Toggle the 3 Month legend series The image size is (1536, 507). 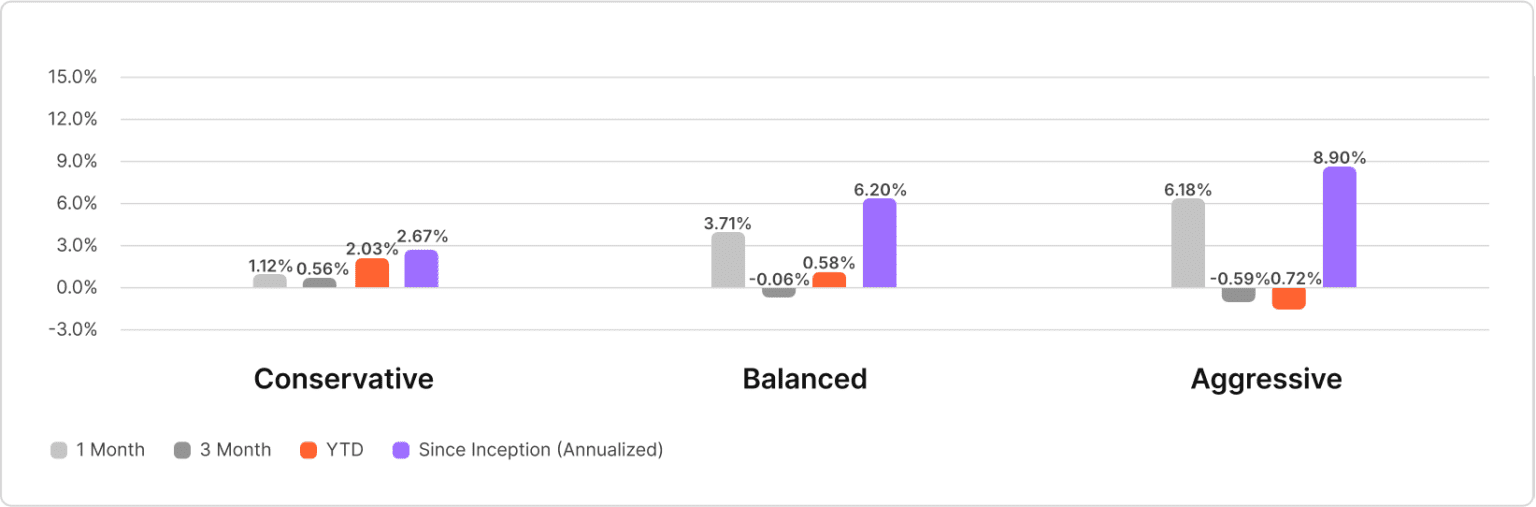pyautogui.click(x=235, y=450)
